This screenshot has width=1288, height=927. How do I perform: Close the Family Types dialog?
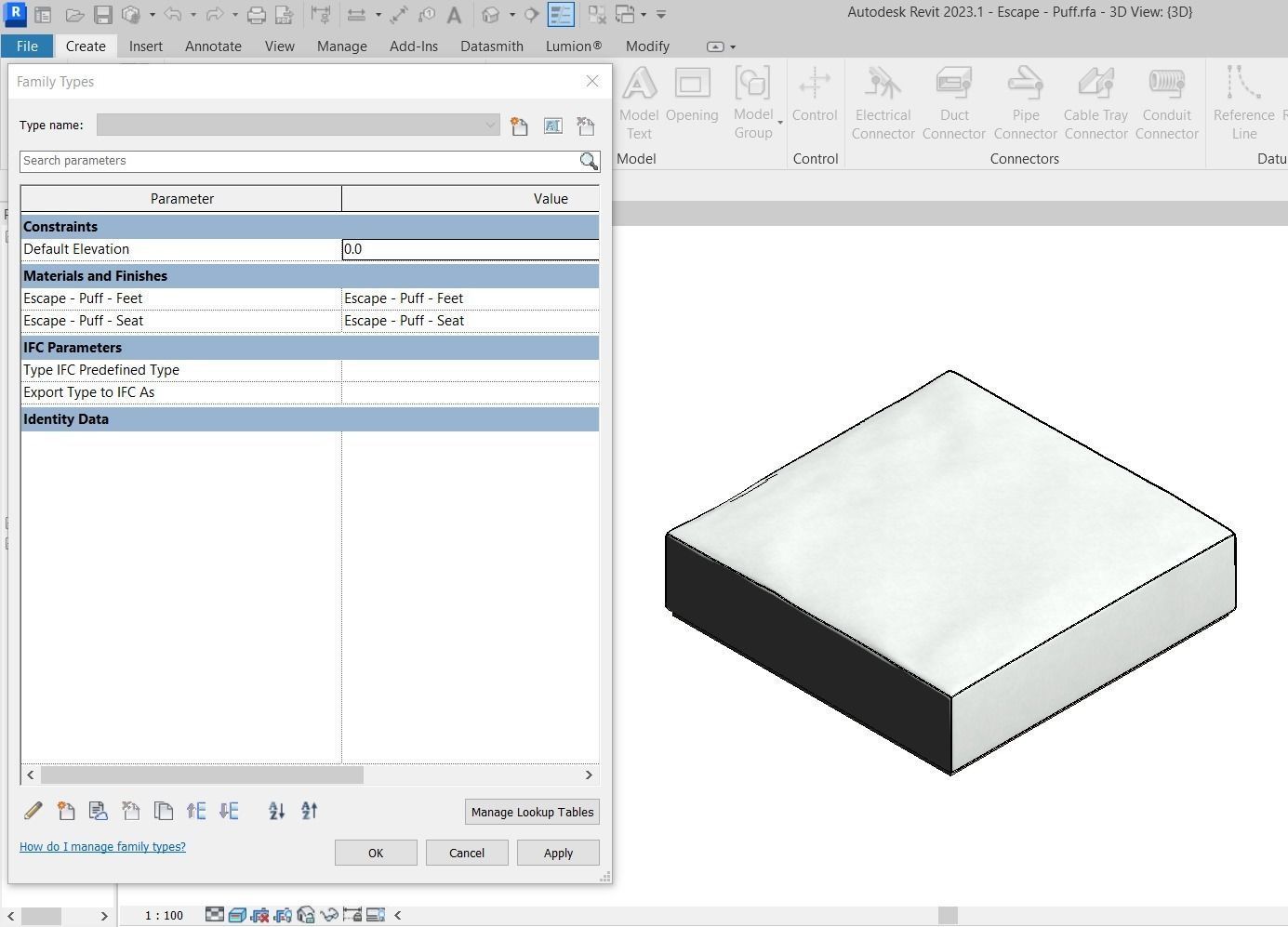pos(592,81)
